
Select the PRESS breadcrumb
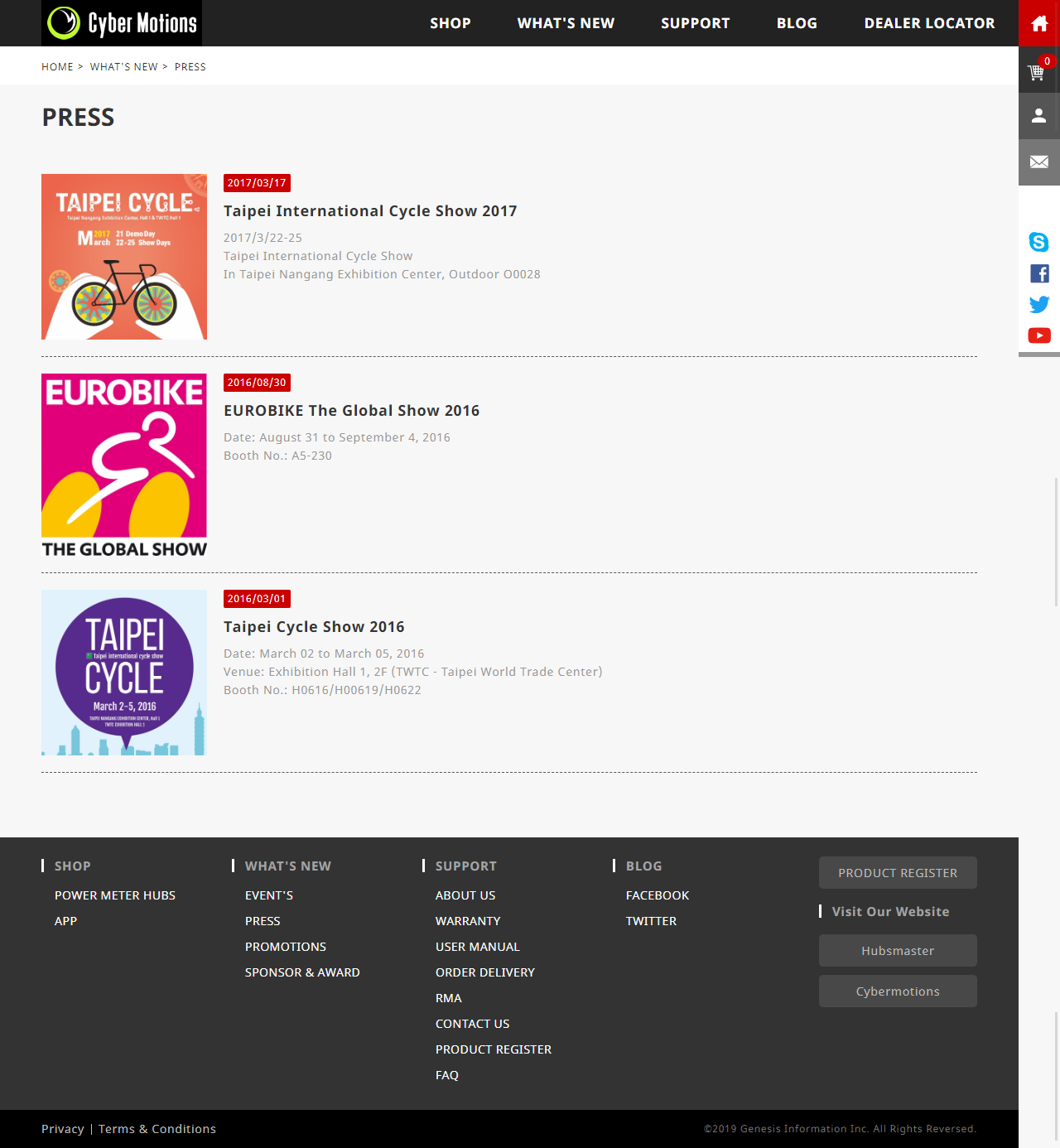coord(190,67)
